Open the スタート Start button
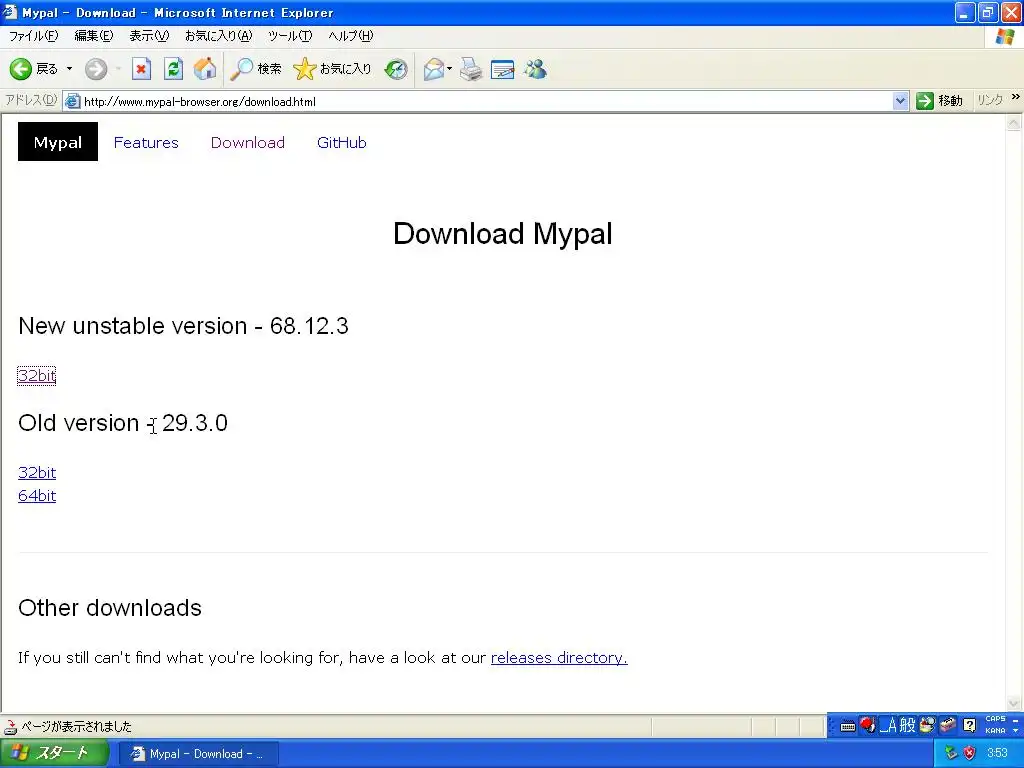This screenshot has width=1024, height=768. coord(54,753)
